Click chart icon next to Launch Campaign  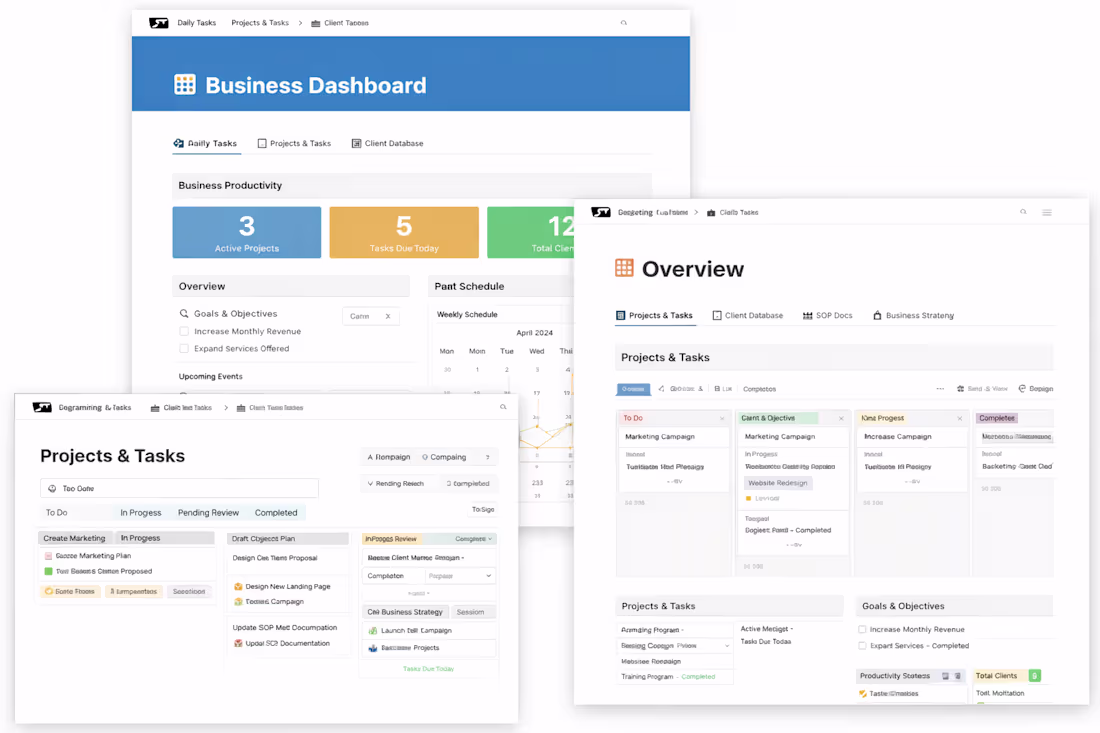373,631
